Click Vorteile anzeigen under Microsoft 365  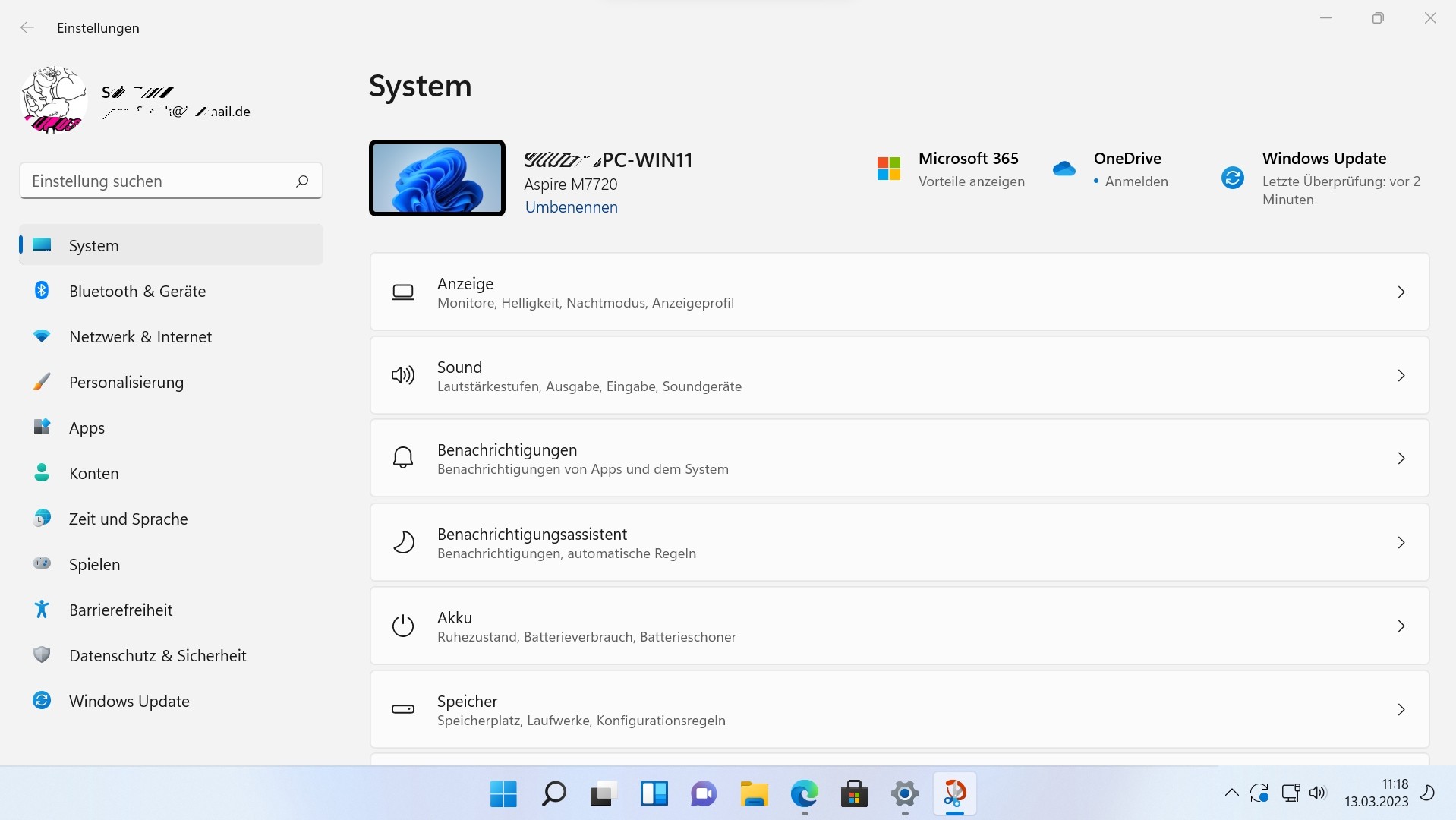click(971, 181)
